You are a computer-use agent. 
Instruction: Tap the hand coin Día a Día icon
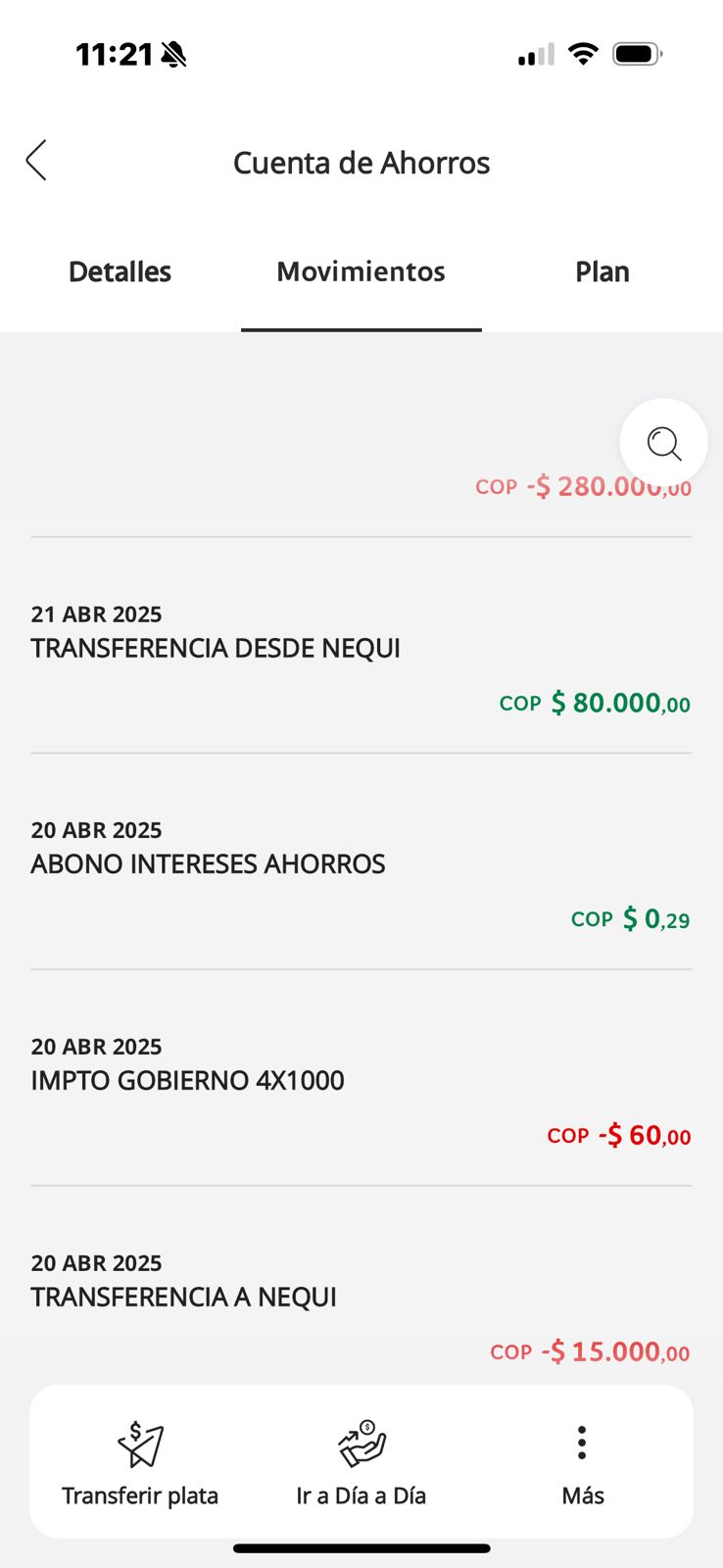361,1445
